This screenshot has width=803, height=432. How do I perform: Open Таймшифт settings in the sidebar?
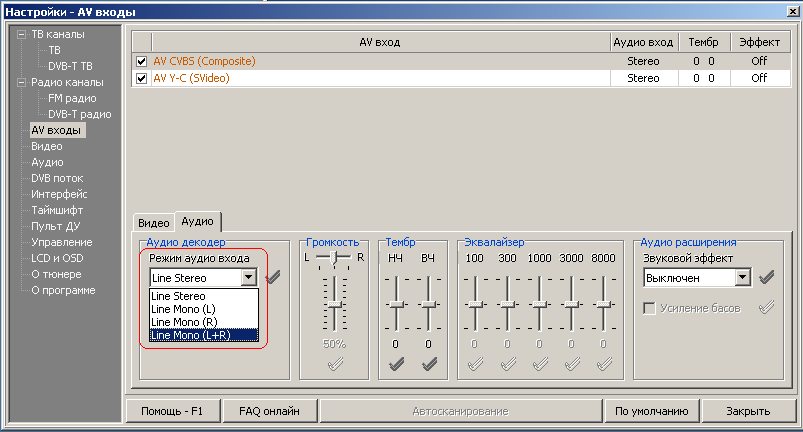click(x=56, y=210)
